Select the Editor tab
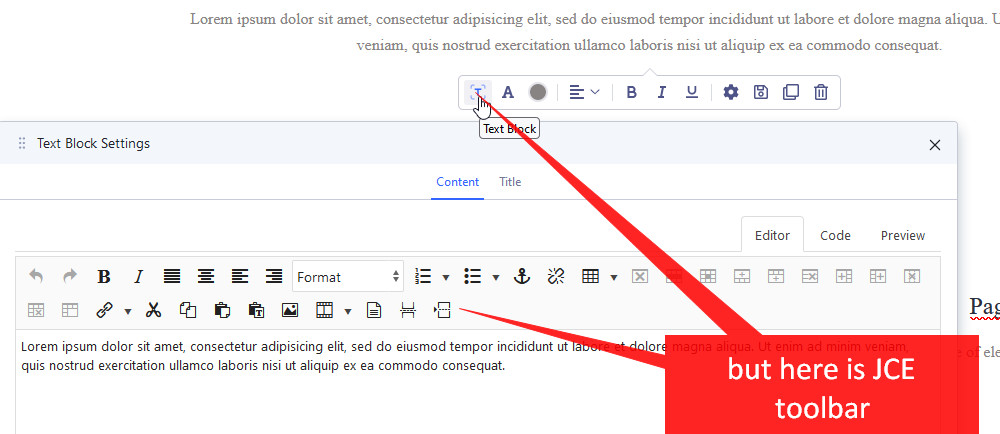This screenshot has height=434, width=1000. [772, 235]
